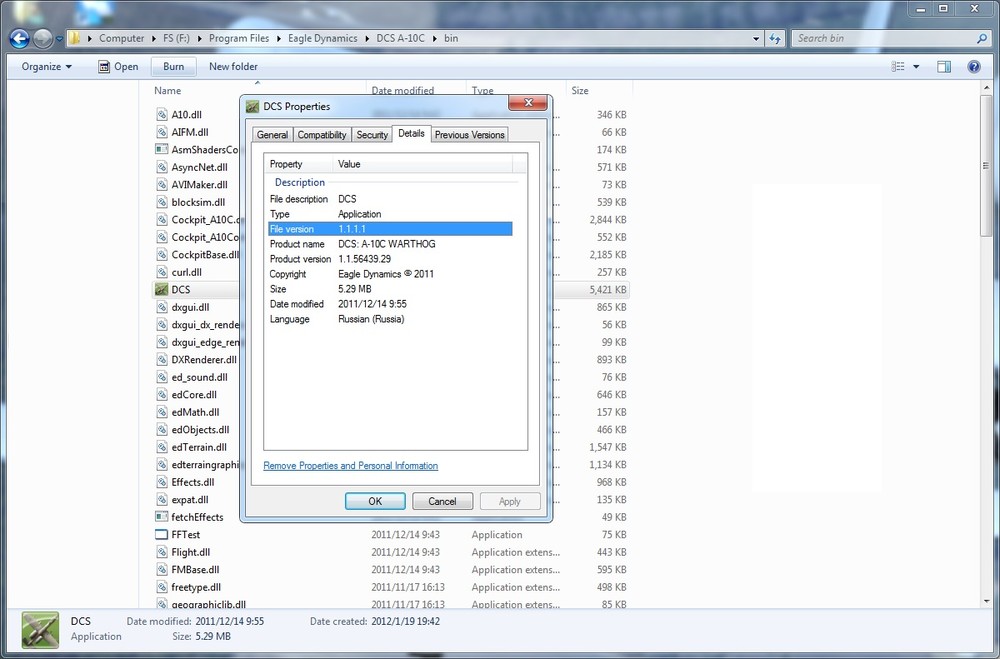Viewport: 1000px width, 659px height.
Task: Click Eagle Dynamics in the address breadcrumb
Action: 323,38
